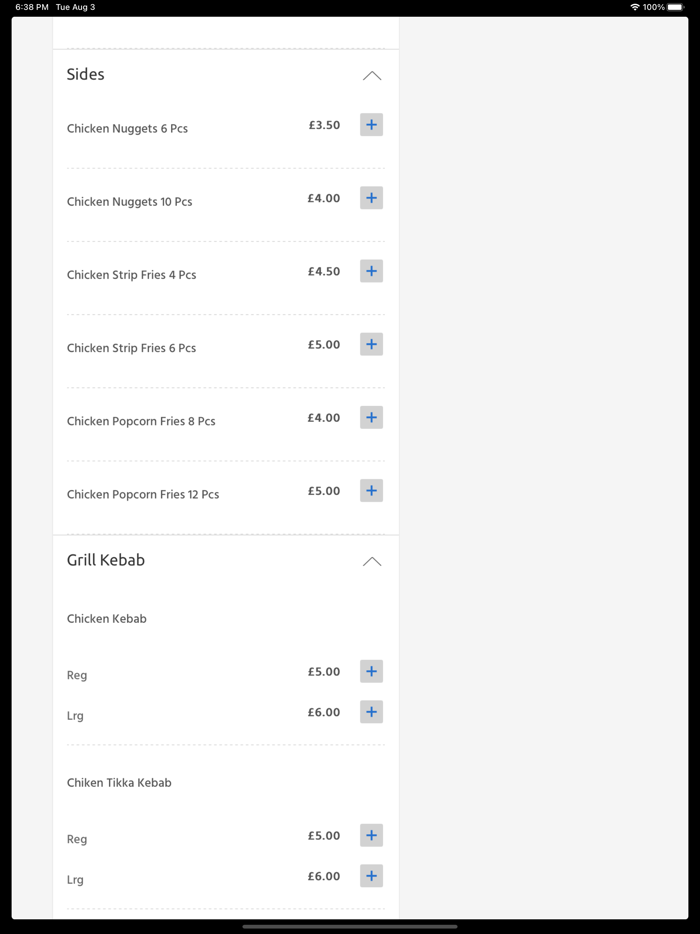This screenshot has width=700, height=934.
Task: Tap the £3.50 price for nuggets
Action: click(x=324, y=126)
